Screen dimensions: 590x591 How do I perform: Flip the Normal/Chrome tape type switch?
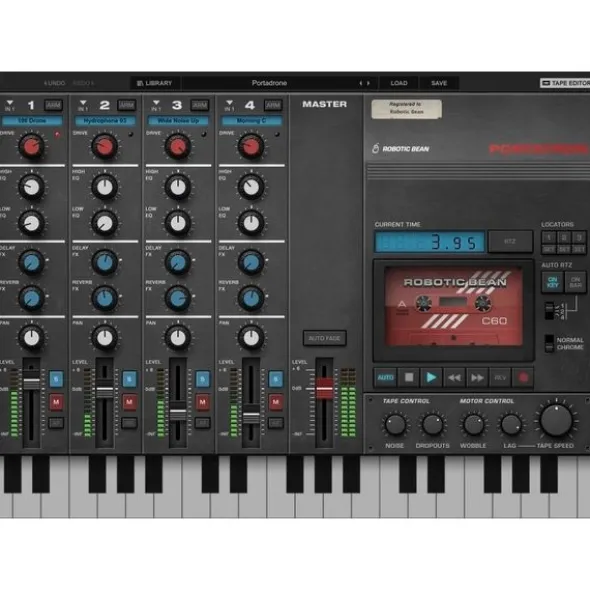coord(549,343)
